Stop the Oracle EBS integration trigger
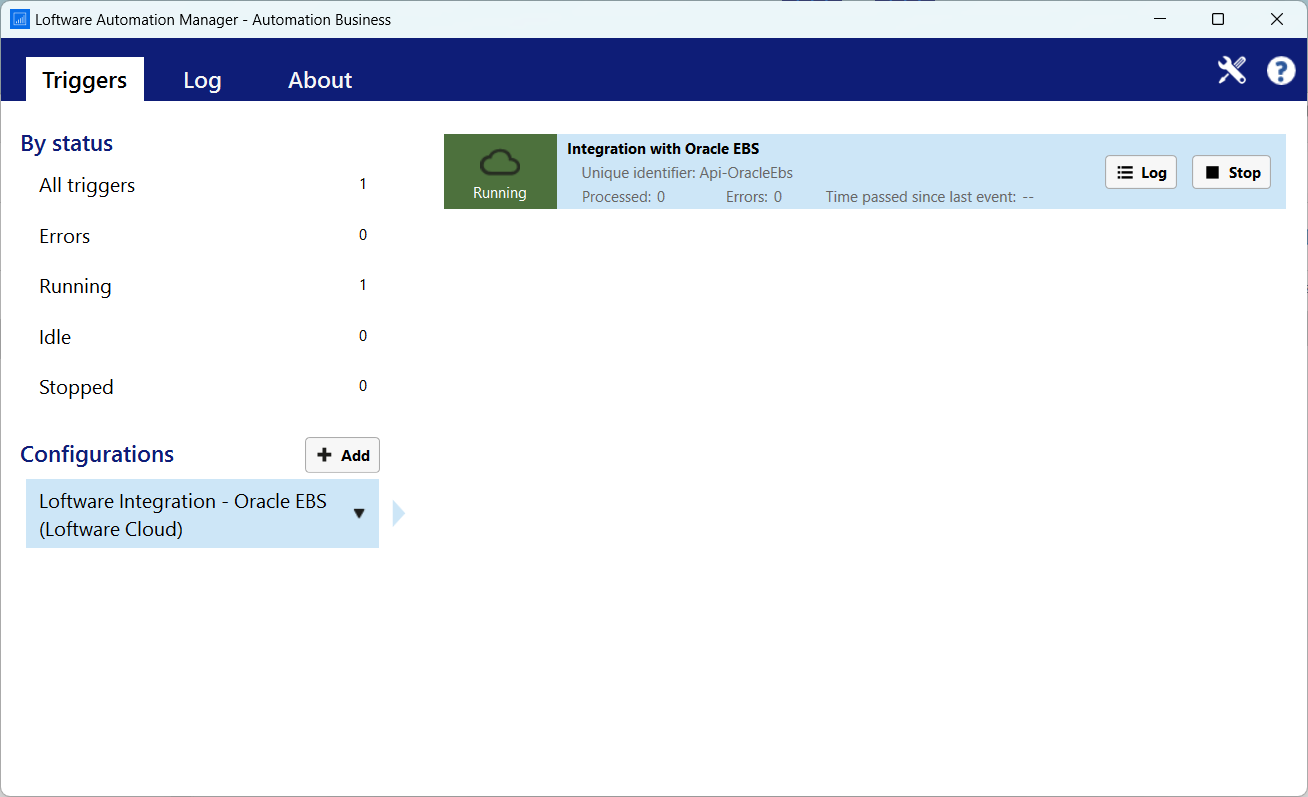This screenshot has width=1308, height=797. click(x=1231, y=172)
